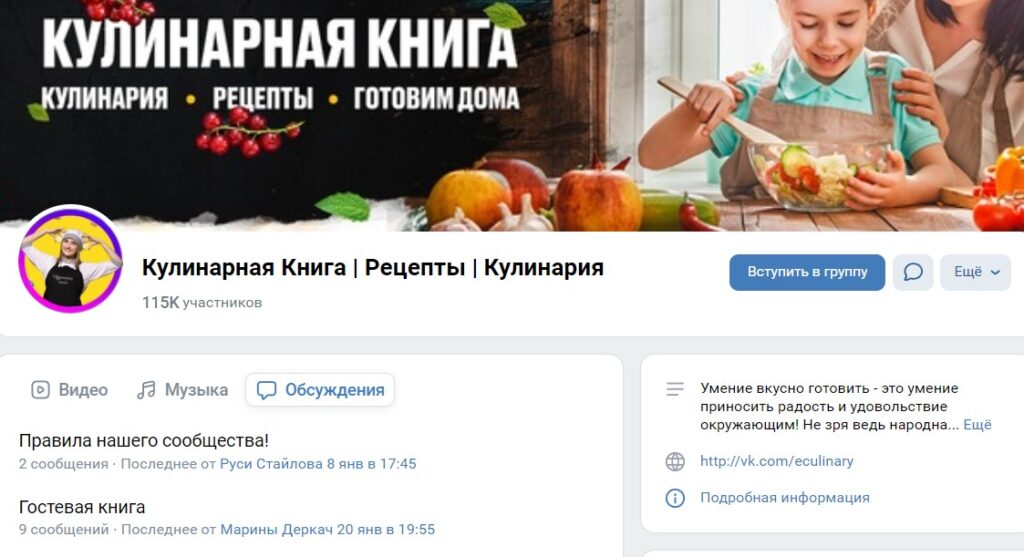Expand full description via Ещё link
Viewport: 1024px width, 557px height.
pos(978,424)
